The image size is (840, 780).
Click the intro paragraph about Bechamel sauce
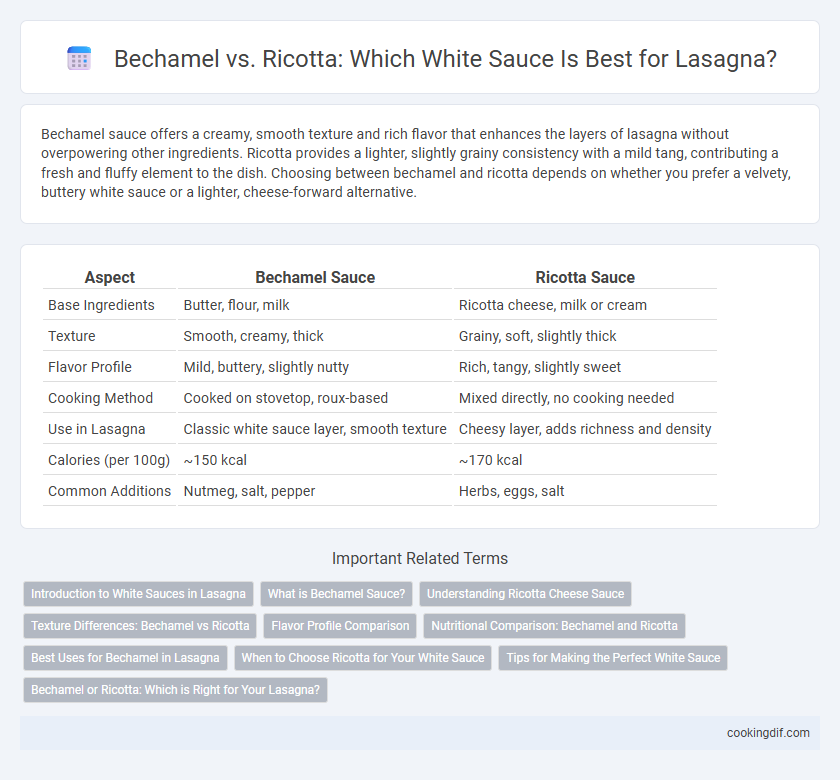(x=416, y=163)
